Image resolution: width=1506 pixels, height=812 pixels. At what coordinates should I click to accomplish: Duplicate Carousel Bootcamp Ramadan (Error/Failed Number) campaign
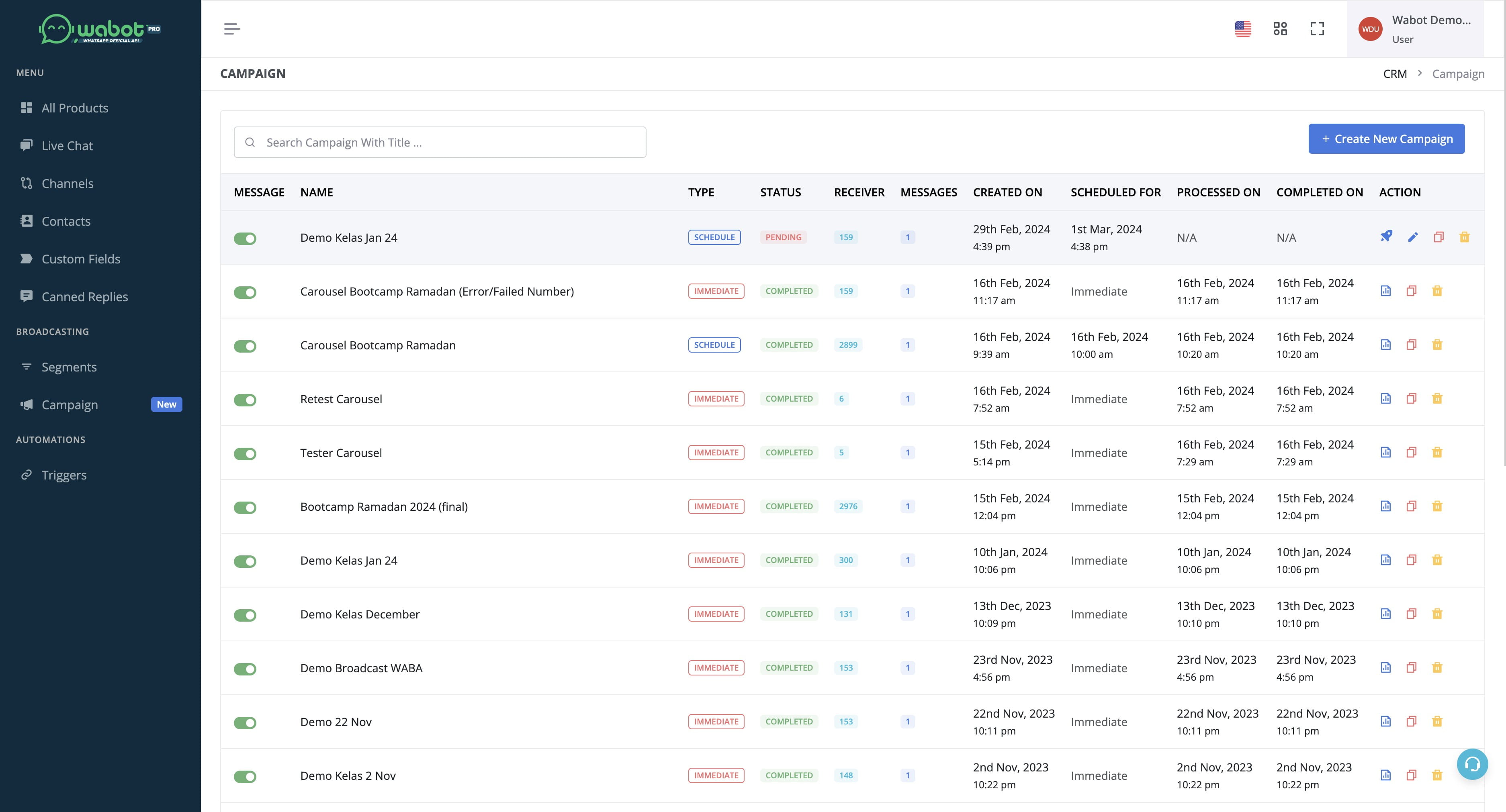[x=1411, y=291]
